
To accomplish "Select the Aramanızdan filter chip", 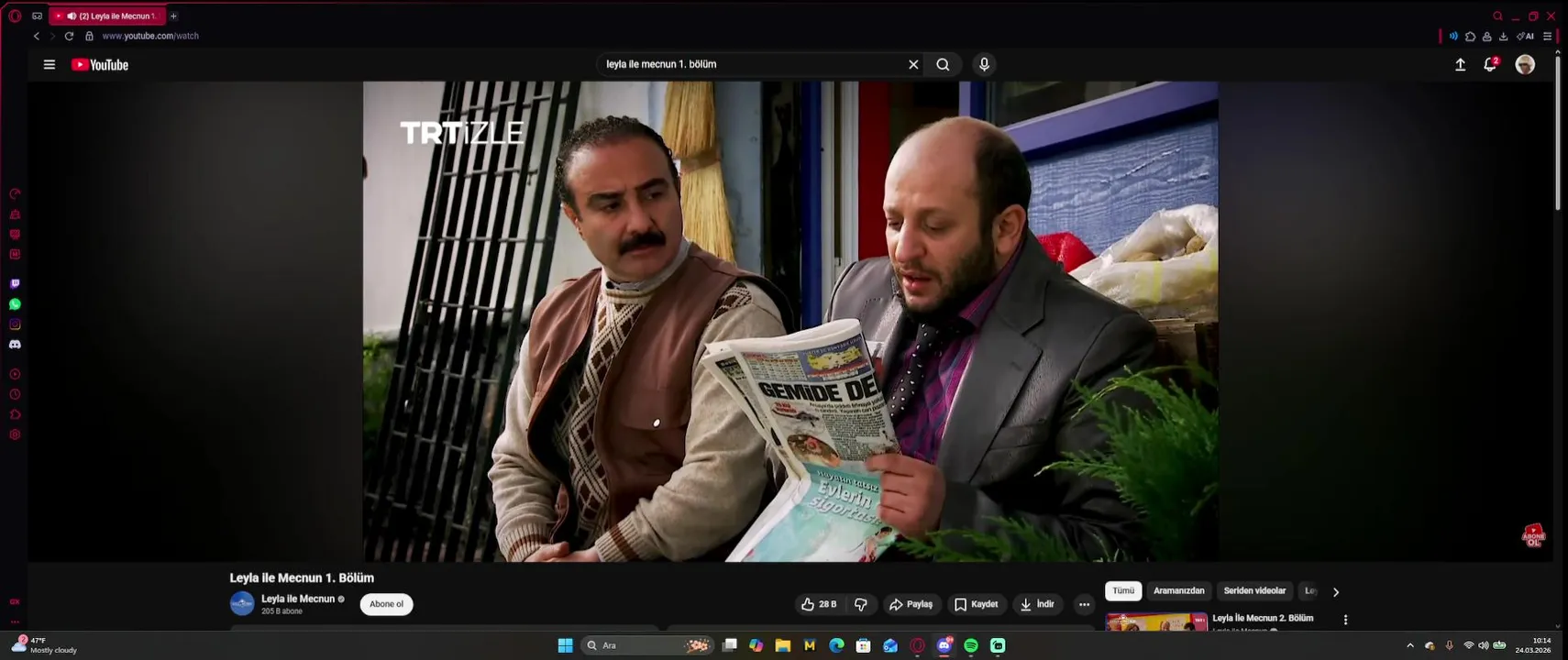I will [x=1179, y=591].
